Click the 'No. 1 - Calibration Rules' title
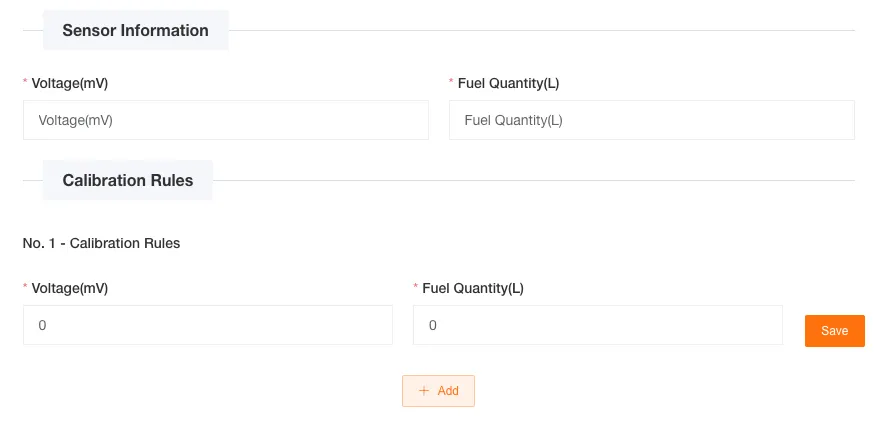 click(x=101, y=242)
